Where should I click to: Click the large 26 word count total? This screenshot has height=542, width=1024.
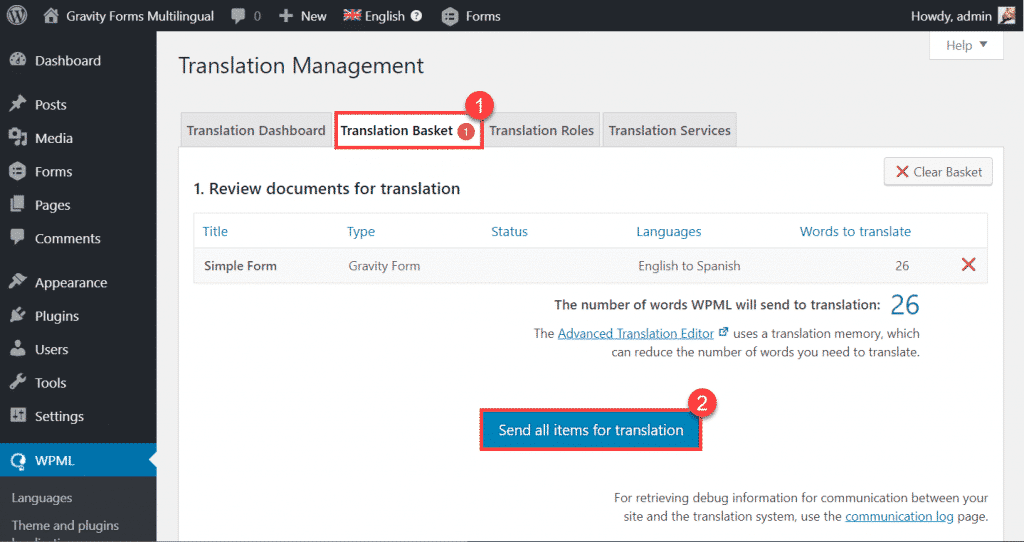904,304
